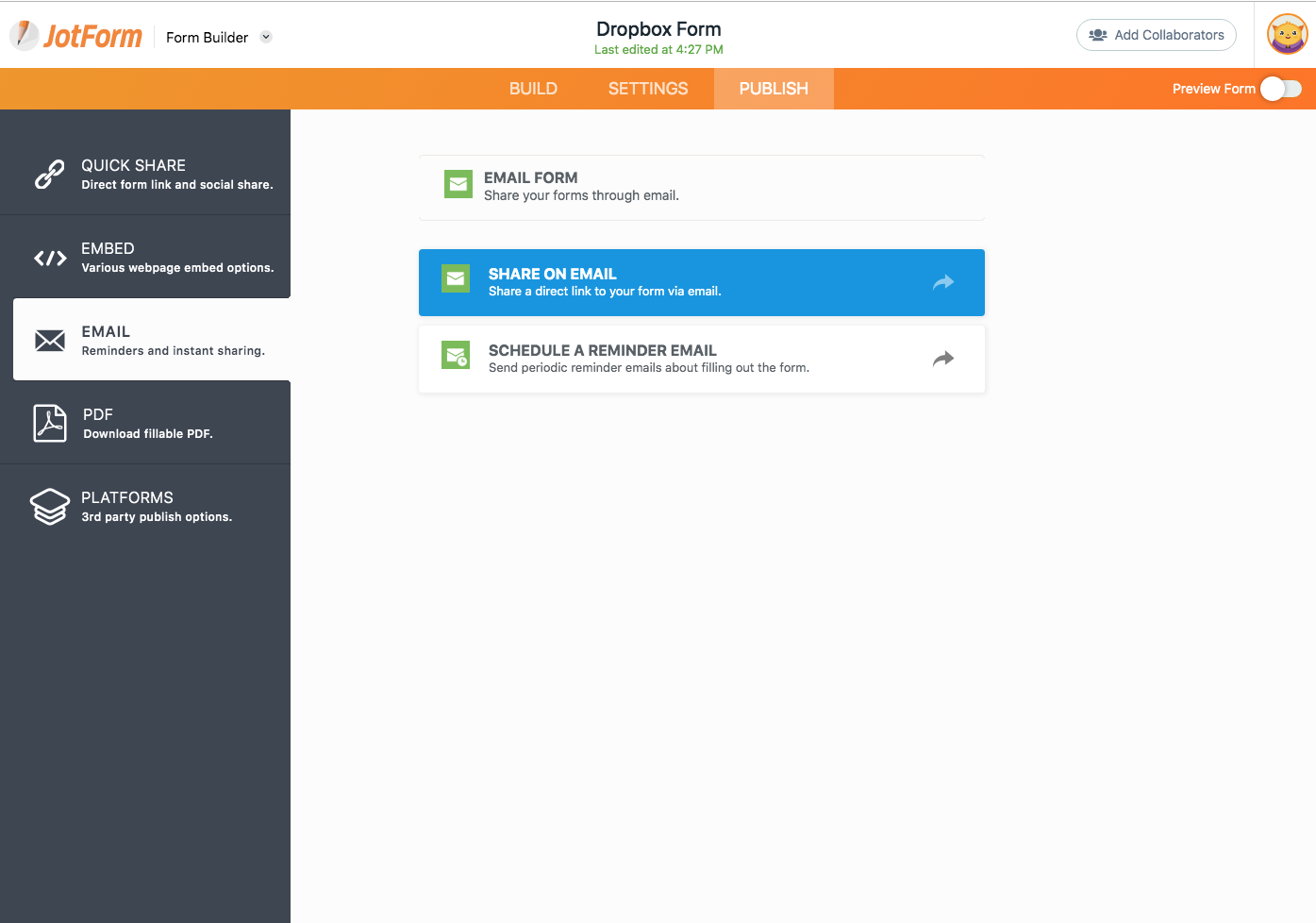Image resolution: width=1316 pixels, height=923 pixels.
Task: Click the green Email Form header icon
Action: (x=458, y=184)
